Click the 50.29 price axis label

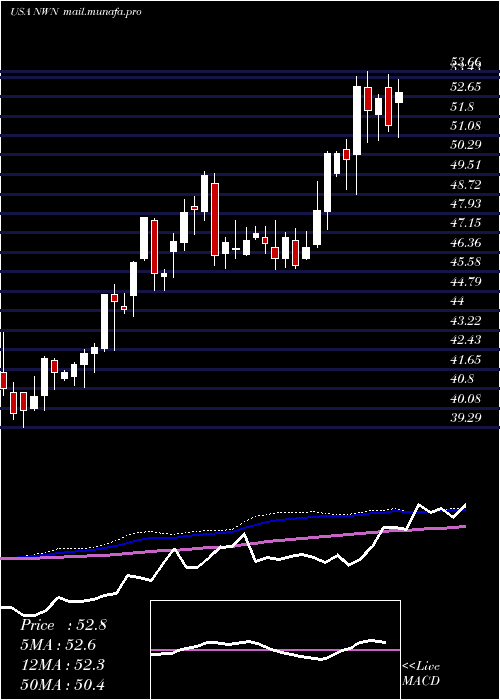pyautogui.click(x=466, y=145)
